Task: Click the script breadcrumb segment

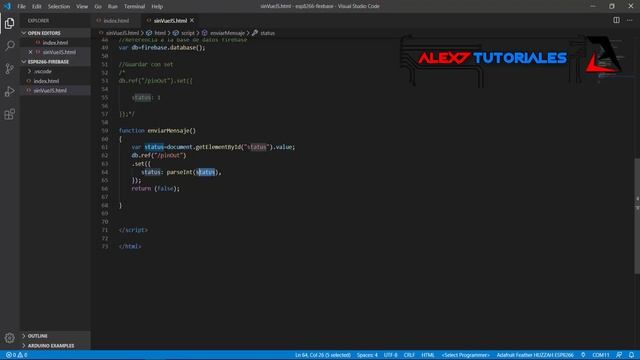Action: (x=188, y=33)
